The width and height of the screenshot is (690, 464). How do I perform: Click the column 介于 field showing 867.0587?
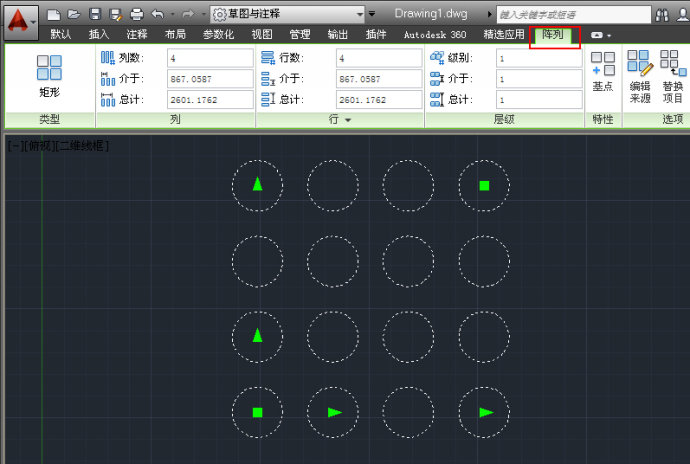210,79
